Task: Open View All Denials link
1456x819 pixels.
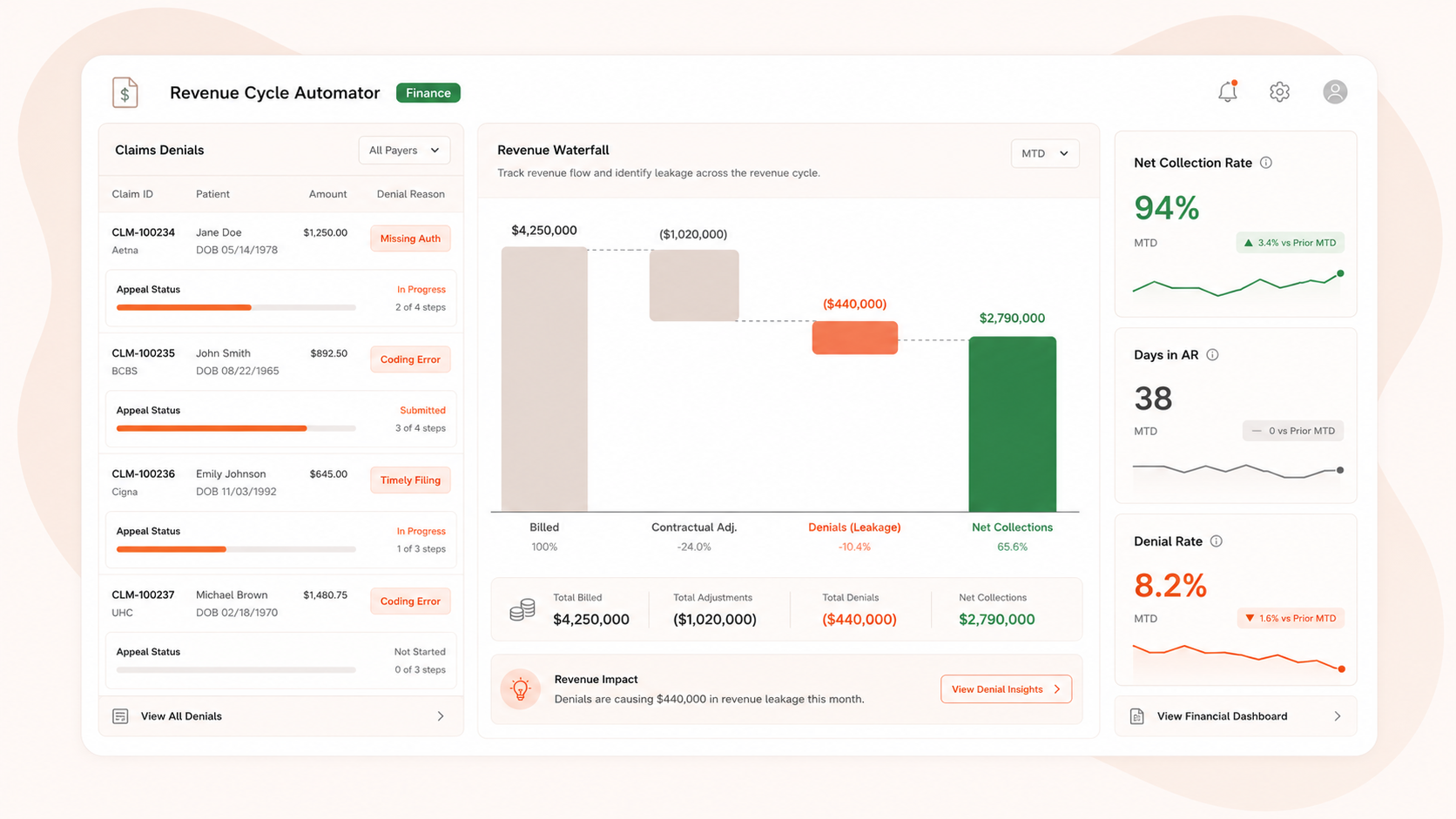Action: tap(280, 716)
